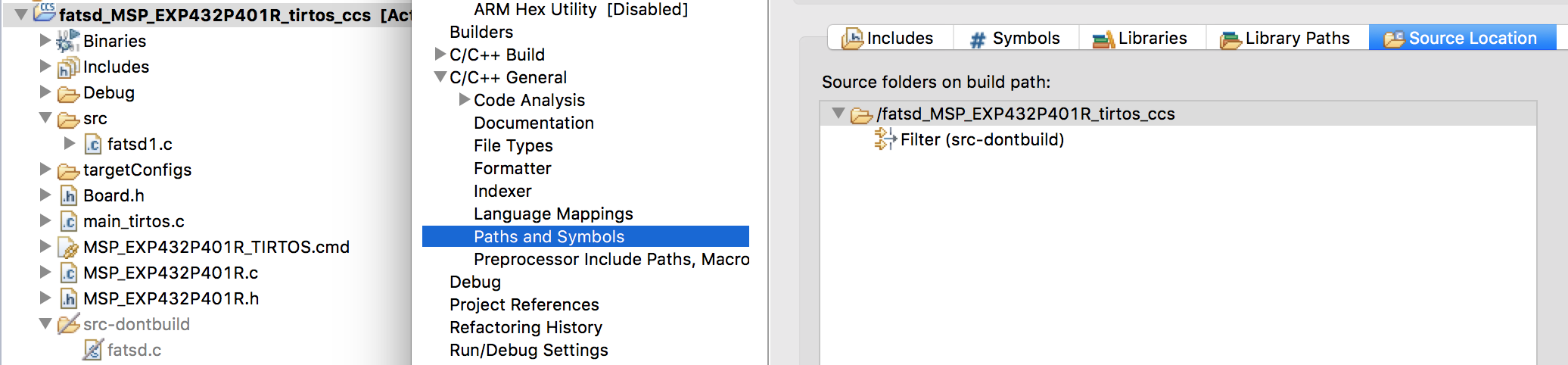Open the Indexer settings page

[502, 191]
